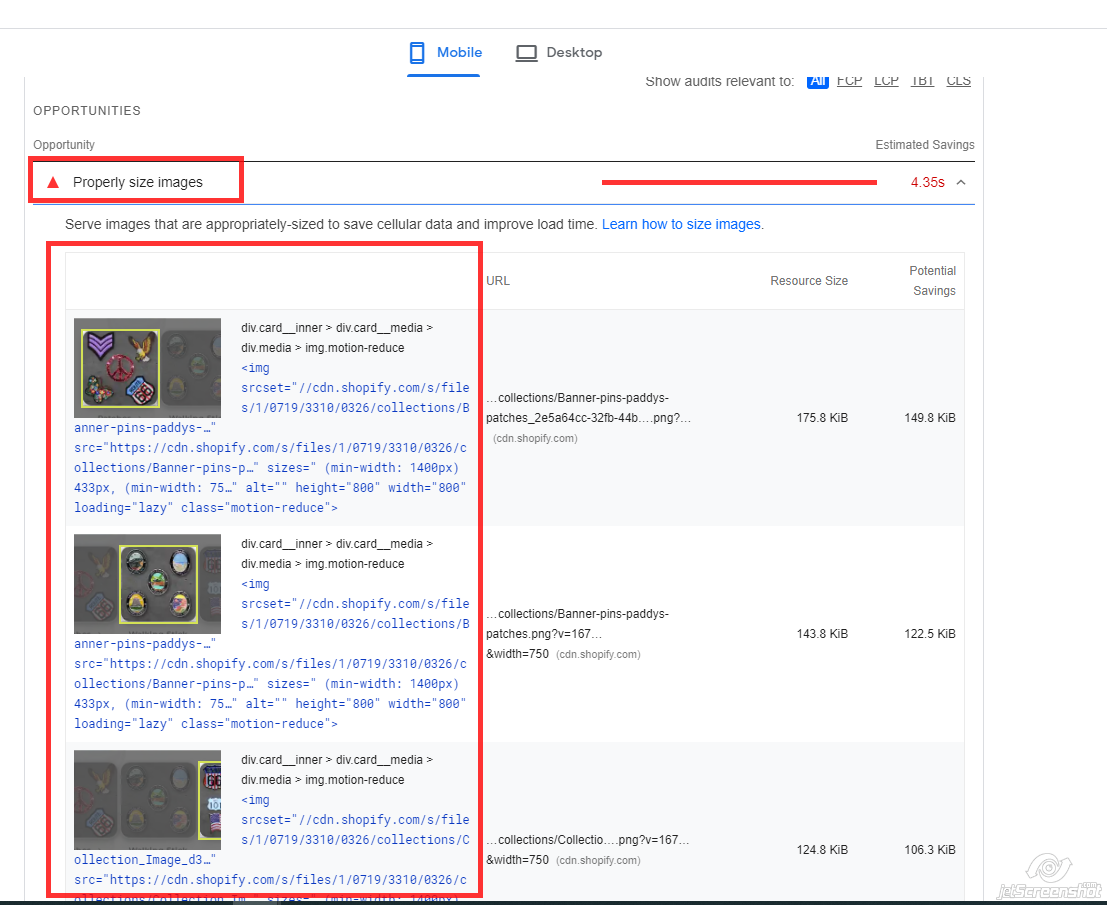
Task: Click the red triangle warning icon
Action: (x=53, y=182)
